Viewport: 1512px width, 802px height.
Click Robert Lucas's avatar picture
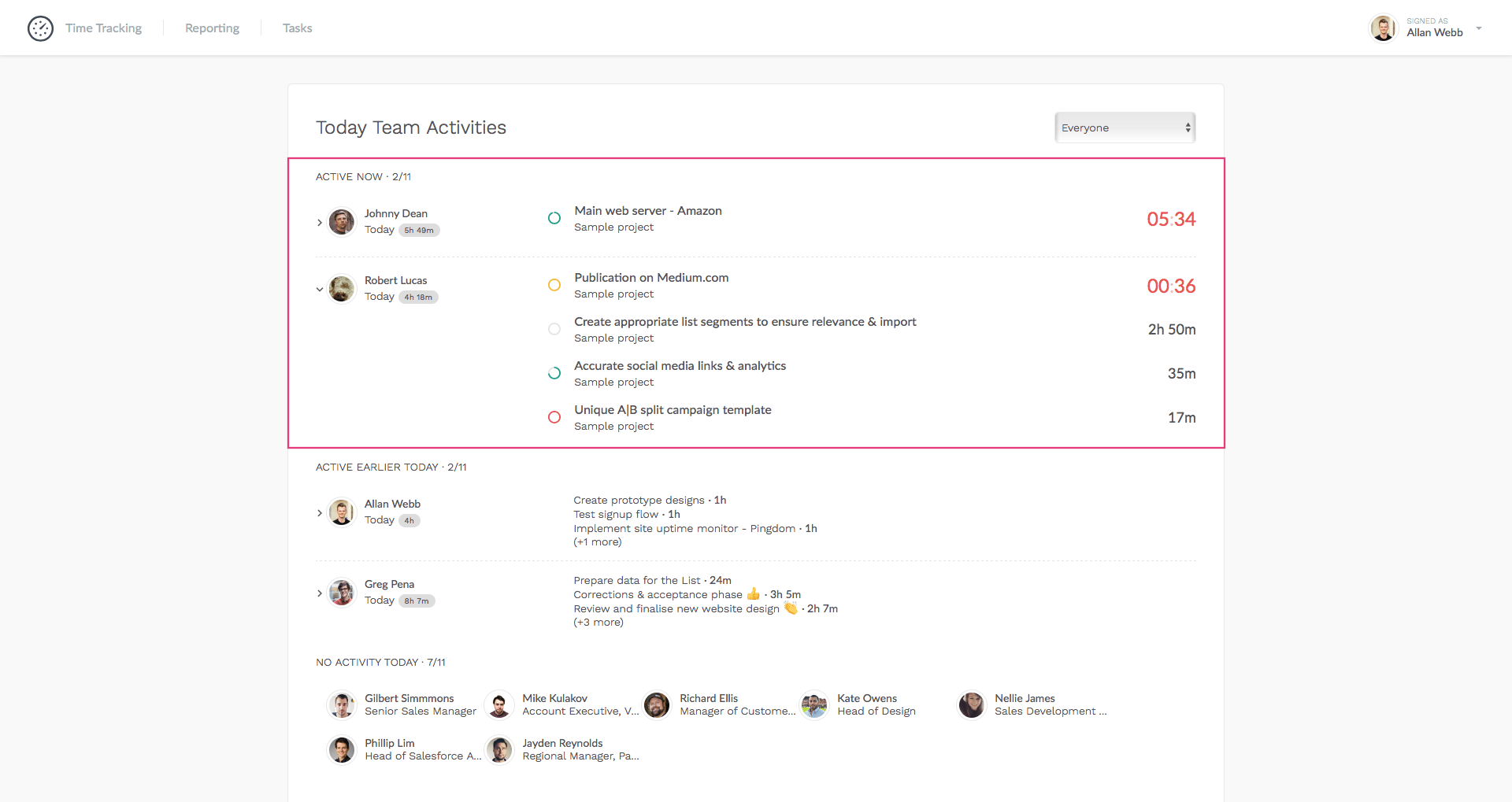coord(341,289)
